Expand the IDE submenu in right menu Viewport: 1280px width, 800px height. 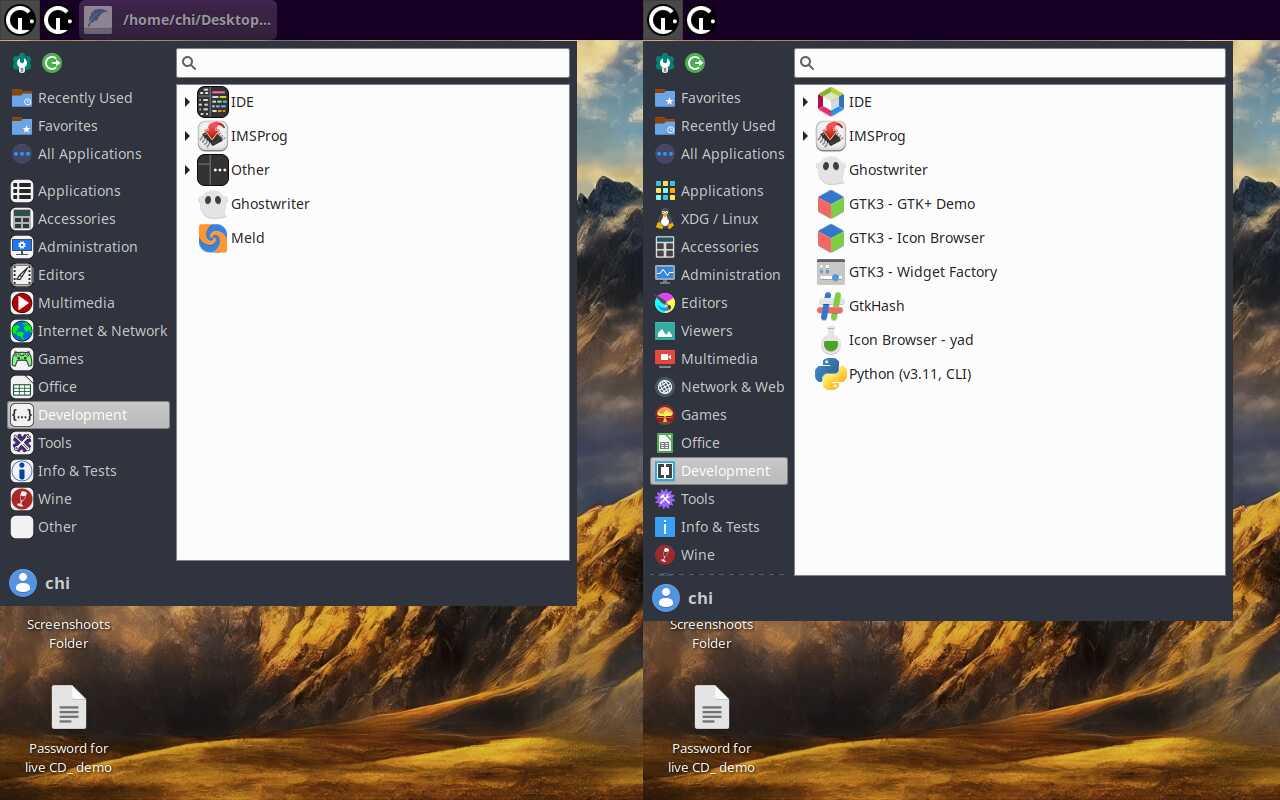tap(805, 102)
